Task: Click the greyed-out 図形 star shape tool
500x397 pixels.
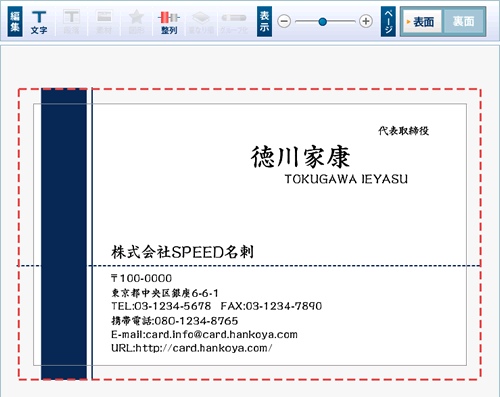Action: [x=136, y=22]
